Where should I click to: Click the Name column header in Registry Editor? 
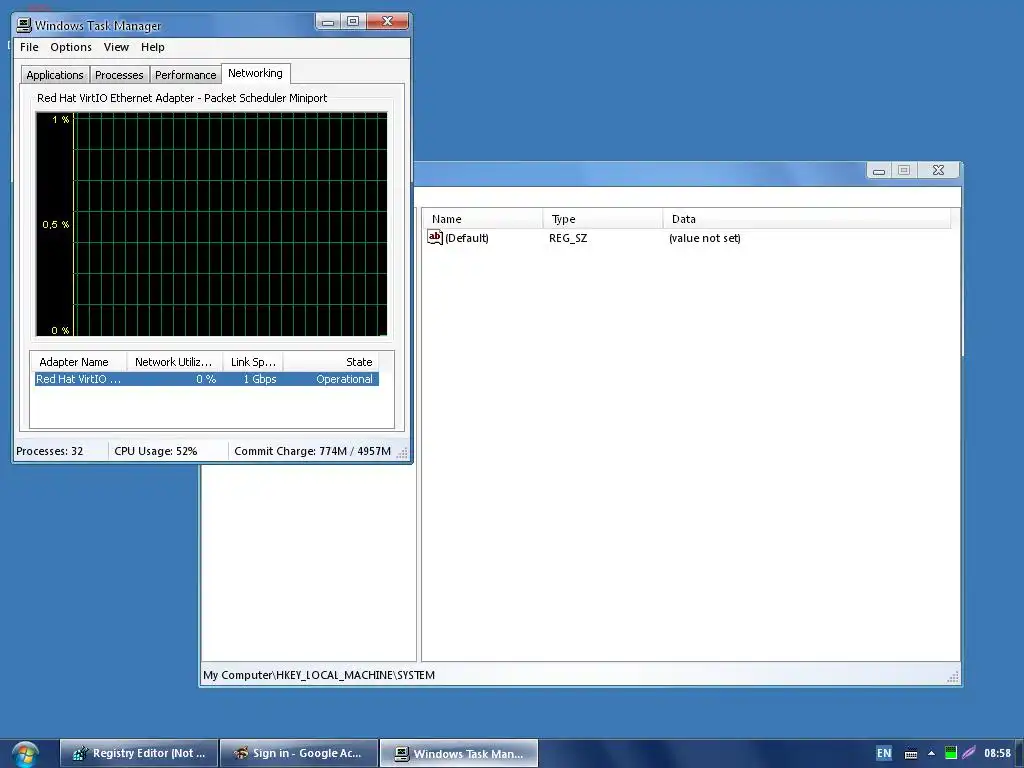pos(483,219)
